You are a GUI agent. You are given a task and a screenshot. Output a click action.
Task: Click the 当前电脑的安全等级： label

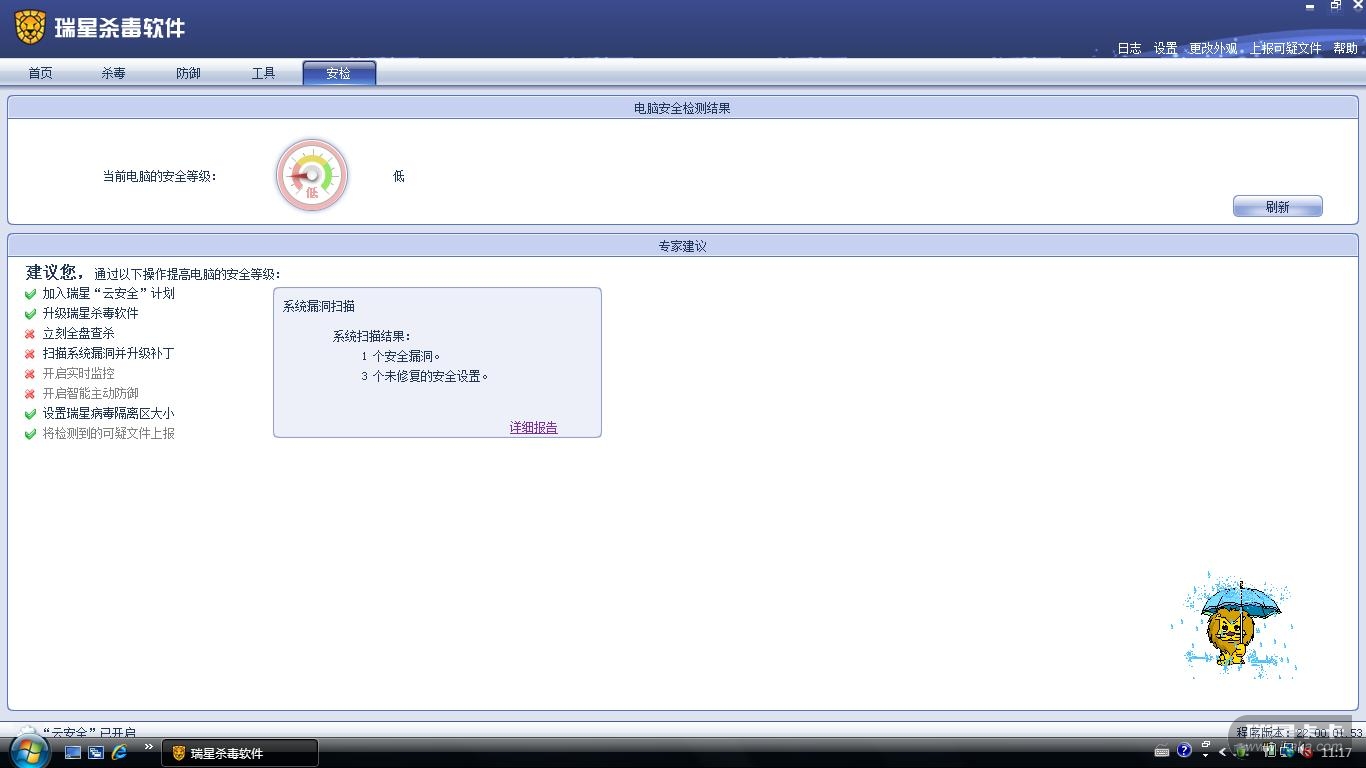[160, 176]
